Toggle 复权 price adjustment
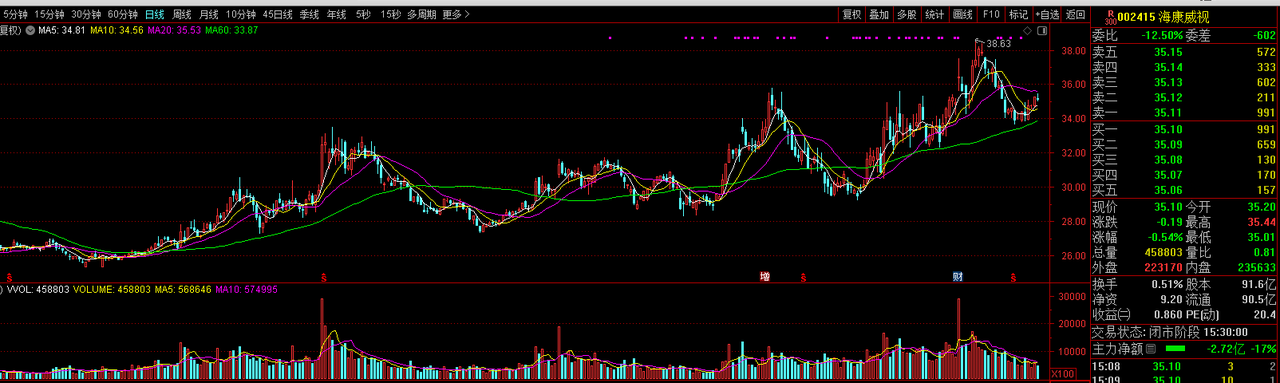 coord(851,15)
